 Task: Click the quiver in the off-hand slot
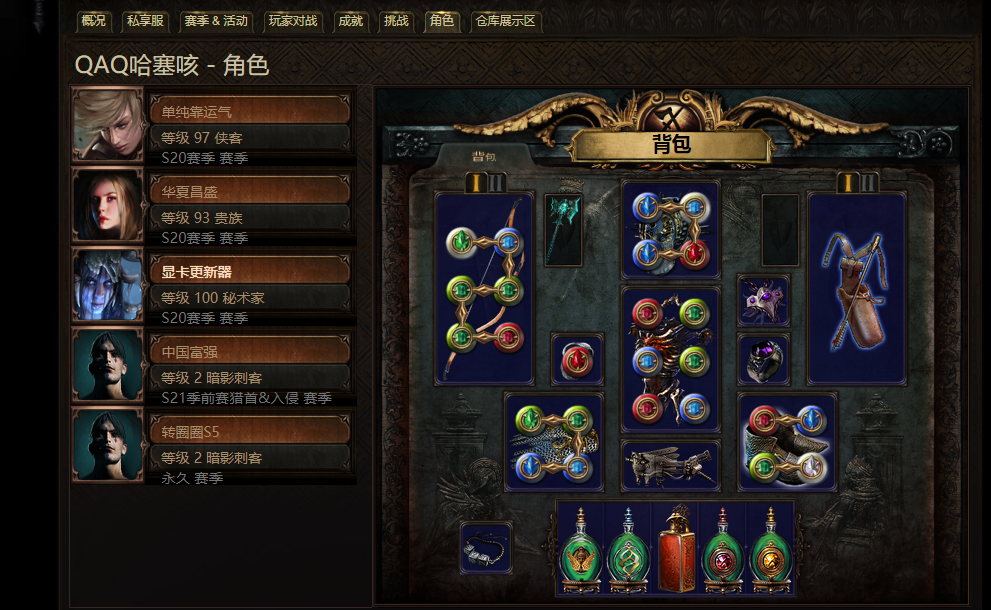[857, 289]
